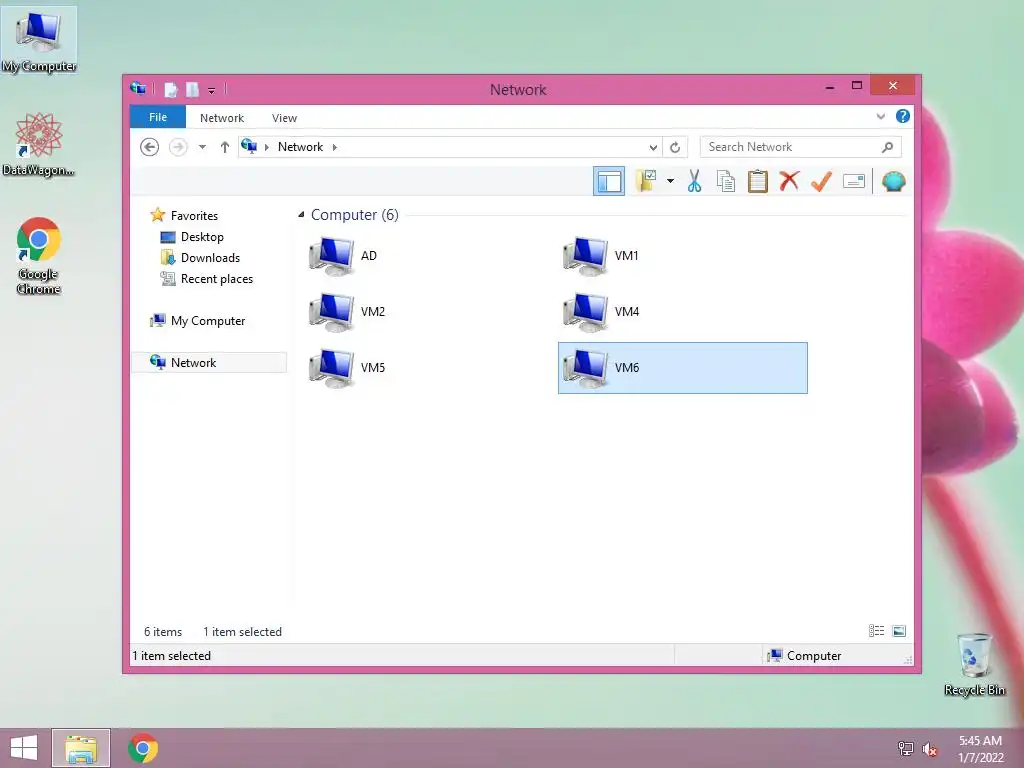Click File Explorer in taskbar
This screenshot has width=1024, height=768.
(x=81, y=748)
